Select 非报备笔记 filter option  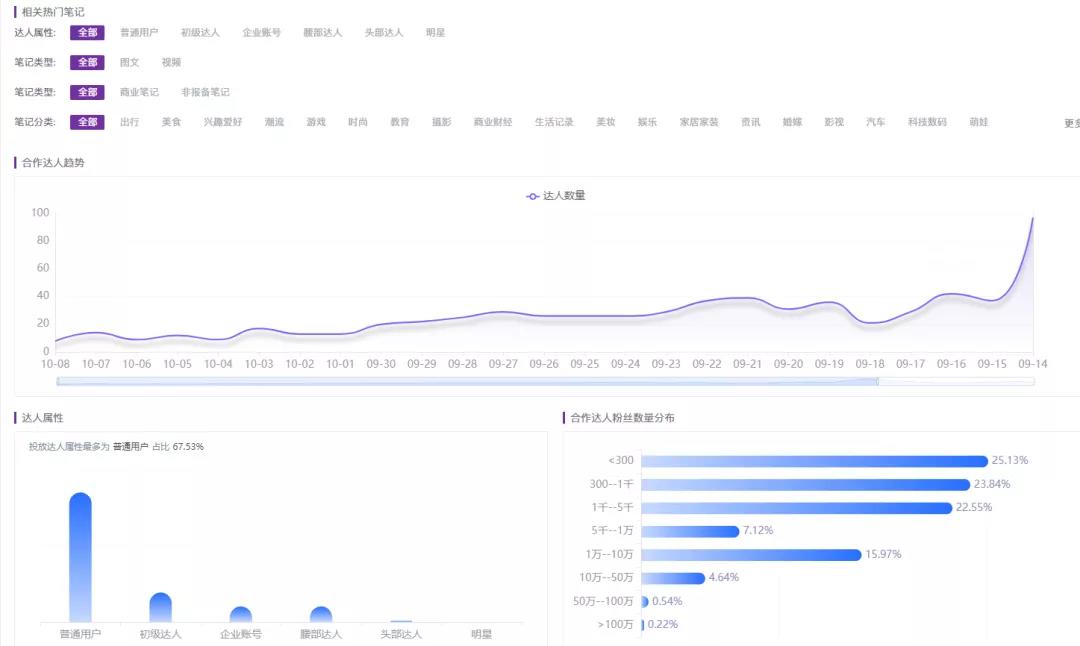click(205, 92)
